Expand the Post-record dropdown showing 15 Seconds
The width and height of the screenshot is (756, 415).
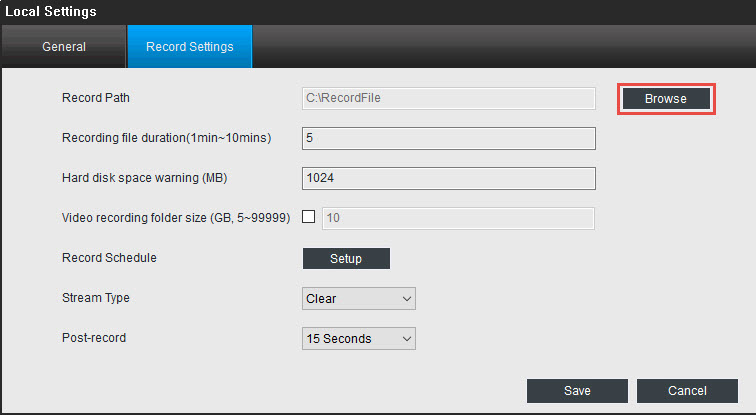359,339
